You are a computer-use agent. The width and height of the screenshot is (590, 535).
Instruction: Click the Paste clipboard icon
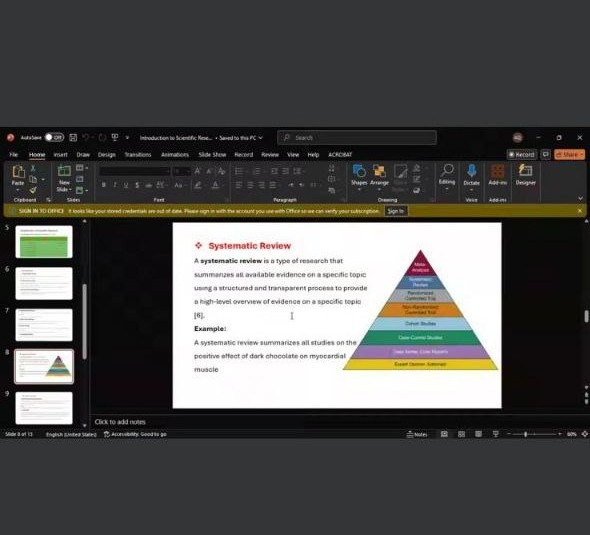point(18,172)
